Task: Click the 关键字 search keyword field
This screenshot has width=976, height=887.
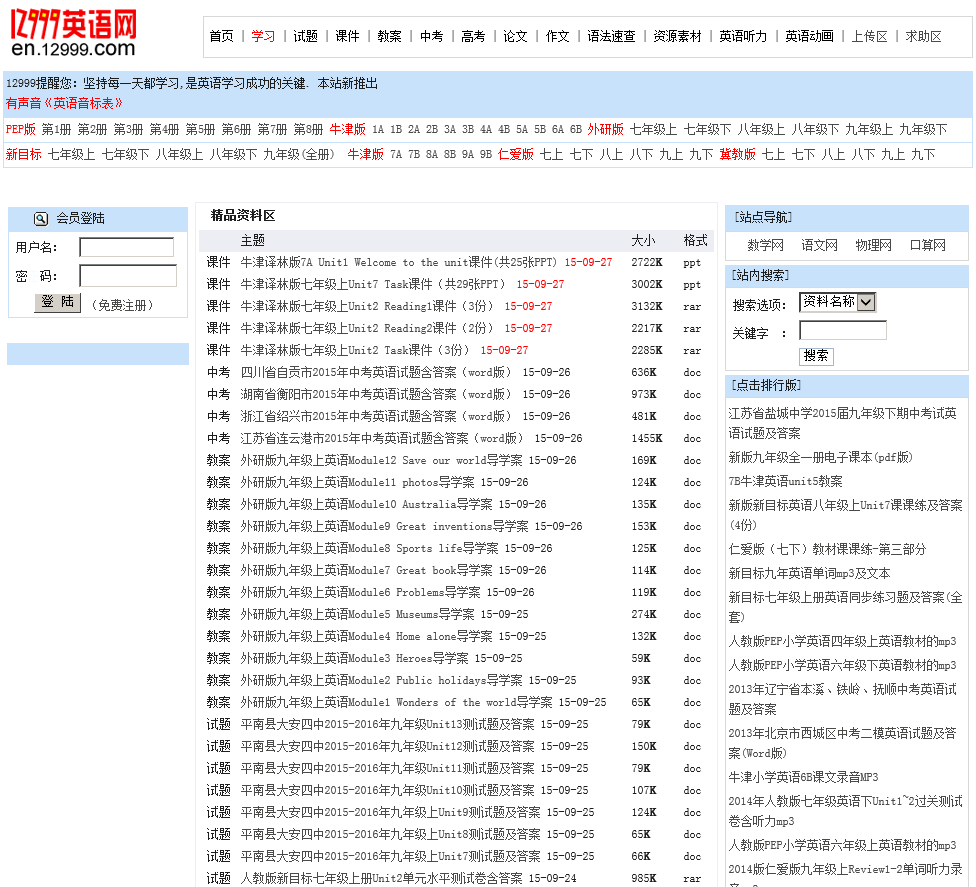Action: [x=843, y=331]
